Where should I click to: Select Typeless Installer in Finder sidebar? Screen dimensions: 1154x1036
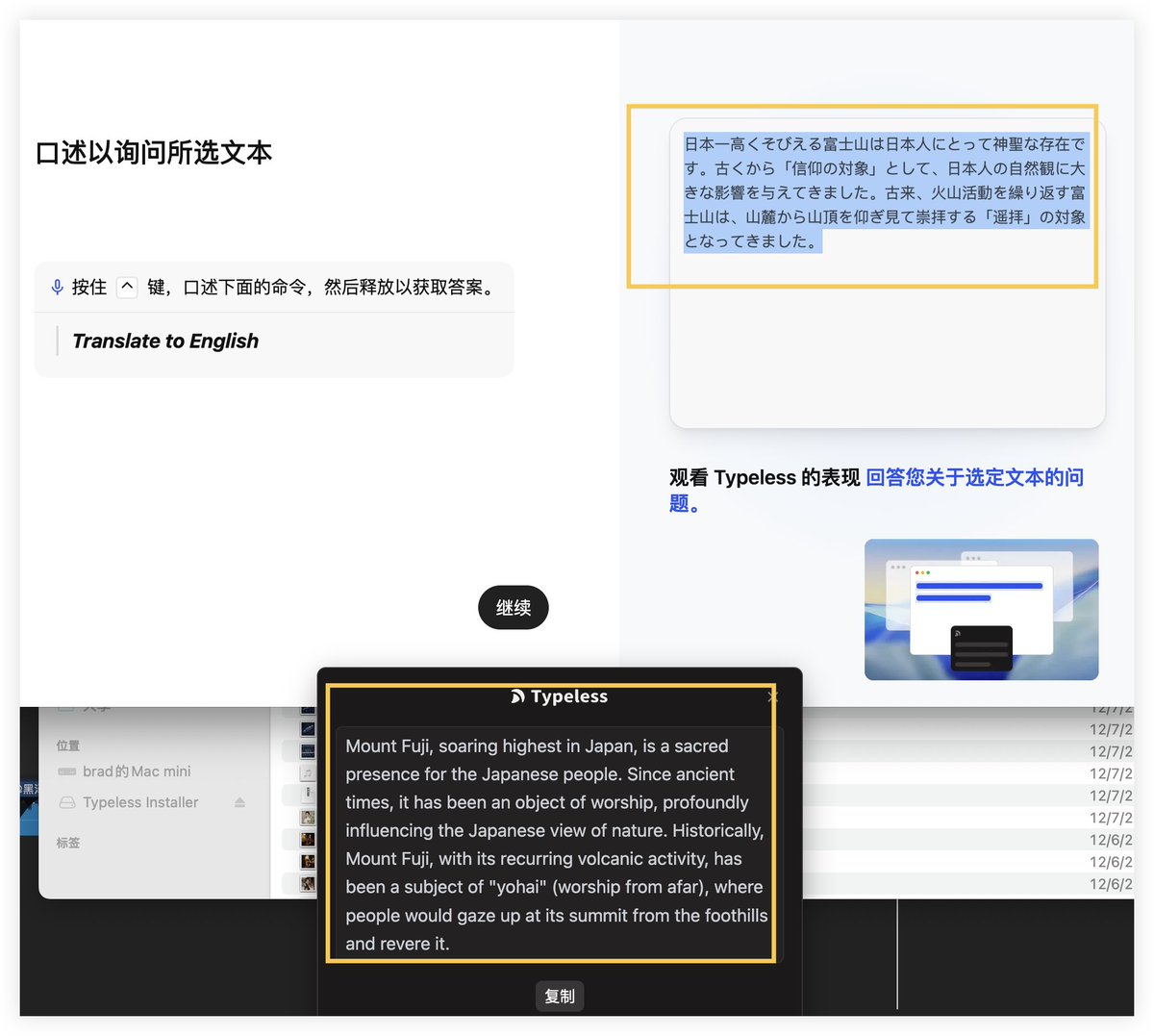tap(140, 802)
